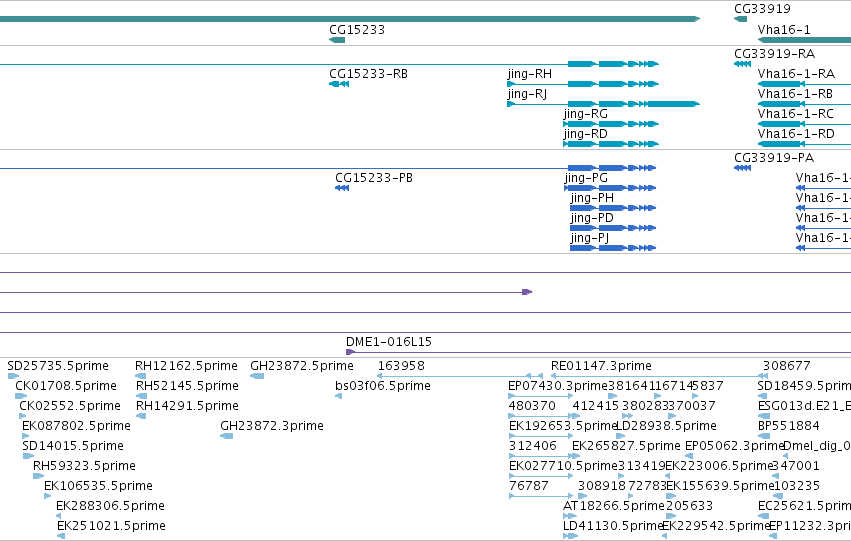Open the CG15233-RB transcript label
Image resolution: width=851 pixels, height=541 pixels.
(x=368, y=74)
